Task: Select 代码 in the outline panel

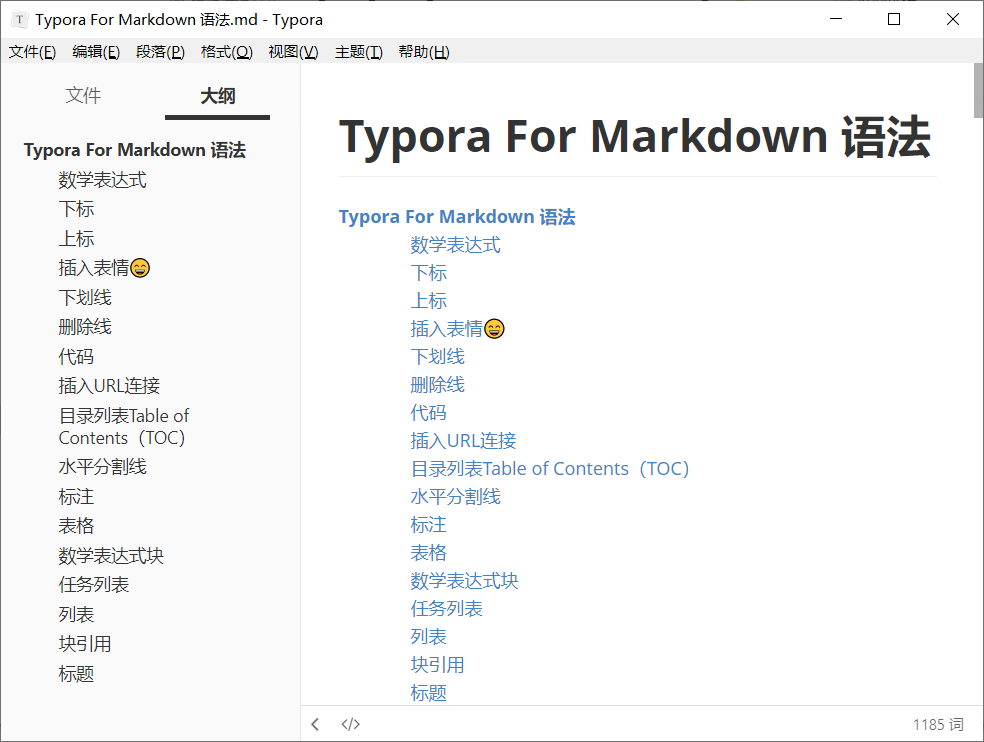Action: click(77, 357)
